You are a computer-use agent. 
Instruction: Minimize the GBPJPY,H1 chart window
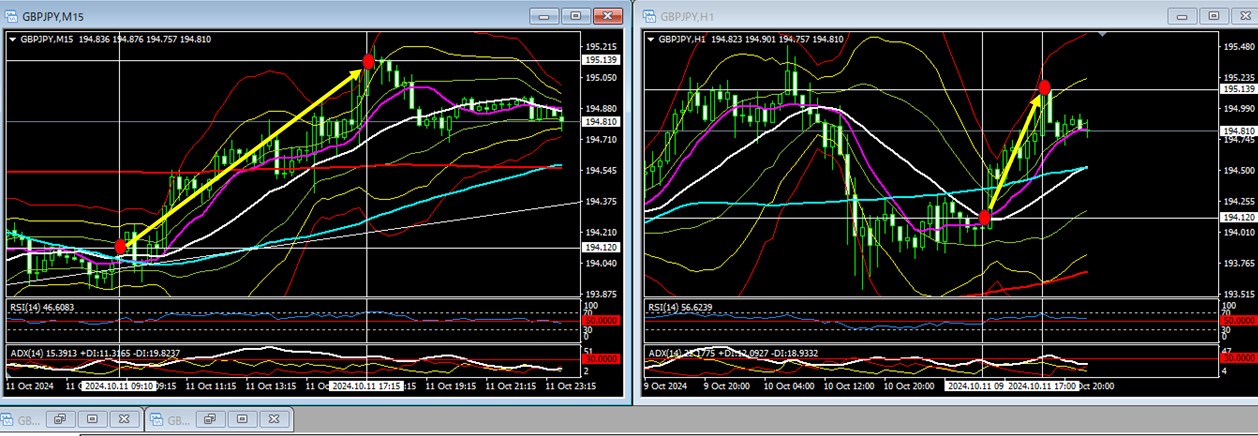coord(1181,16)
